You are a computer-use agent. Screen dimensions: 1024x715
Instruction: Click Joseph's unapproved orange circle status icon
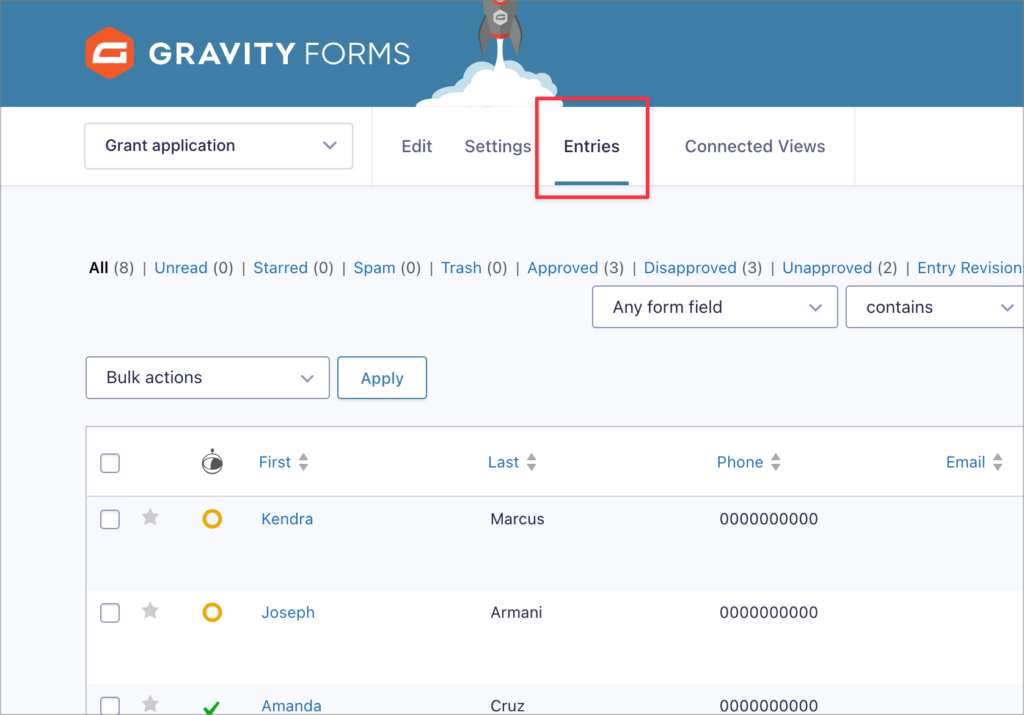(x=212, y=612)
